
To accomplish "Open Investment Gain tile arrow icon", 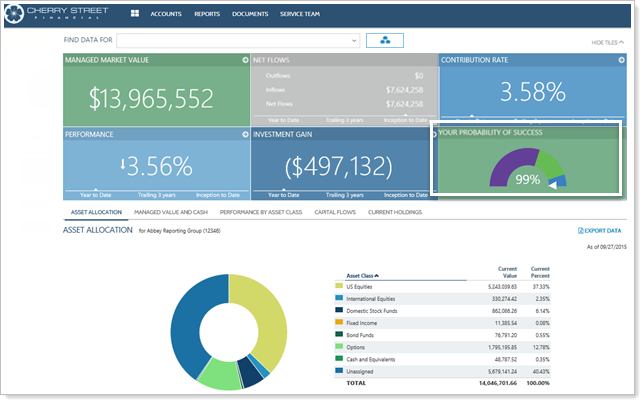I will 432,133.
